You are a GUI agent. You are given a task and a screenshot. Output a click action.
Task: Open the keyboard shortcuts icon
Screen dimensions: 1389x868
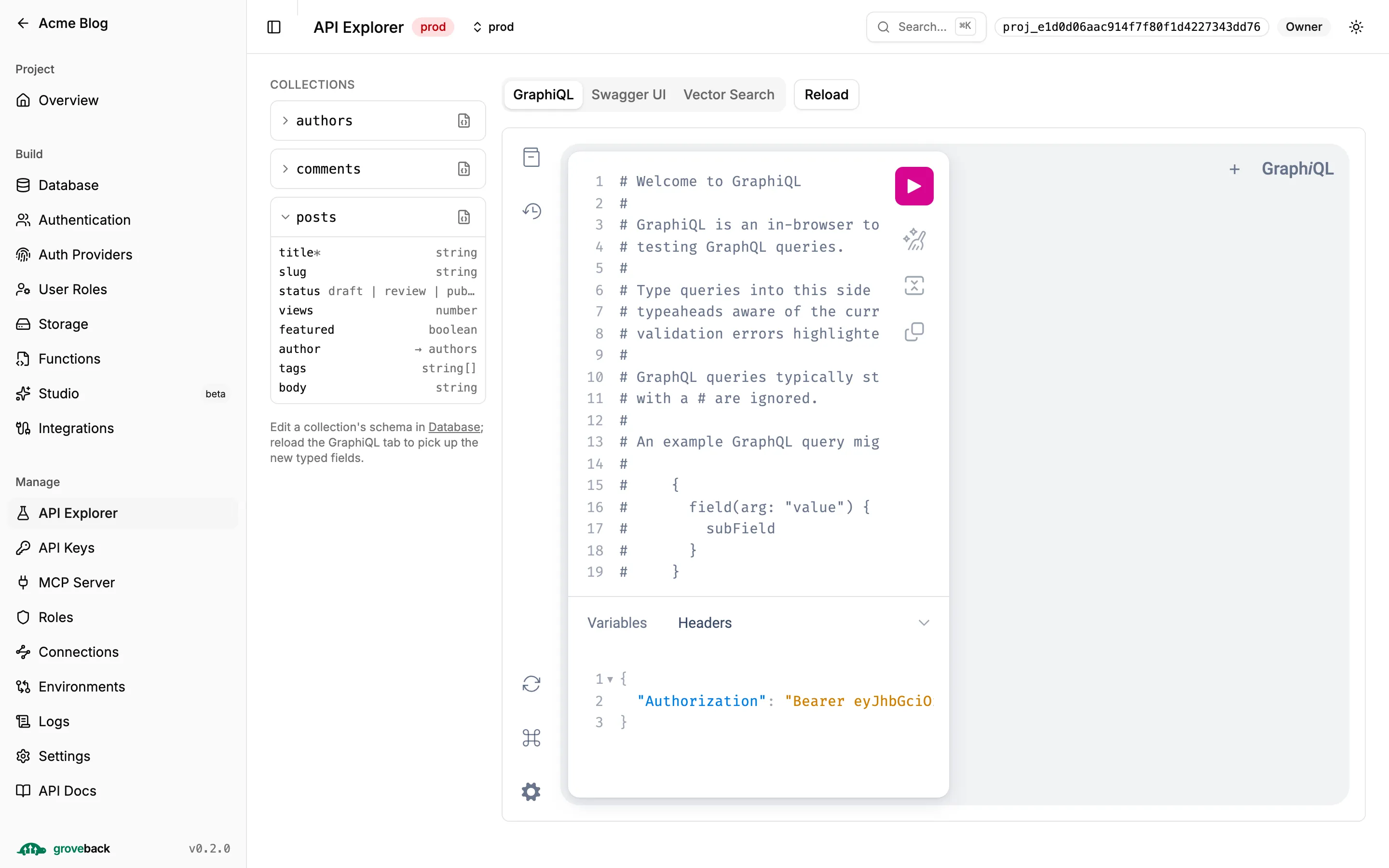[x=531, y=738]
